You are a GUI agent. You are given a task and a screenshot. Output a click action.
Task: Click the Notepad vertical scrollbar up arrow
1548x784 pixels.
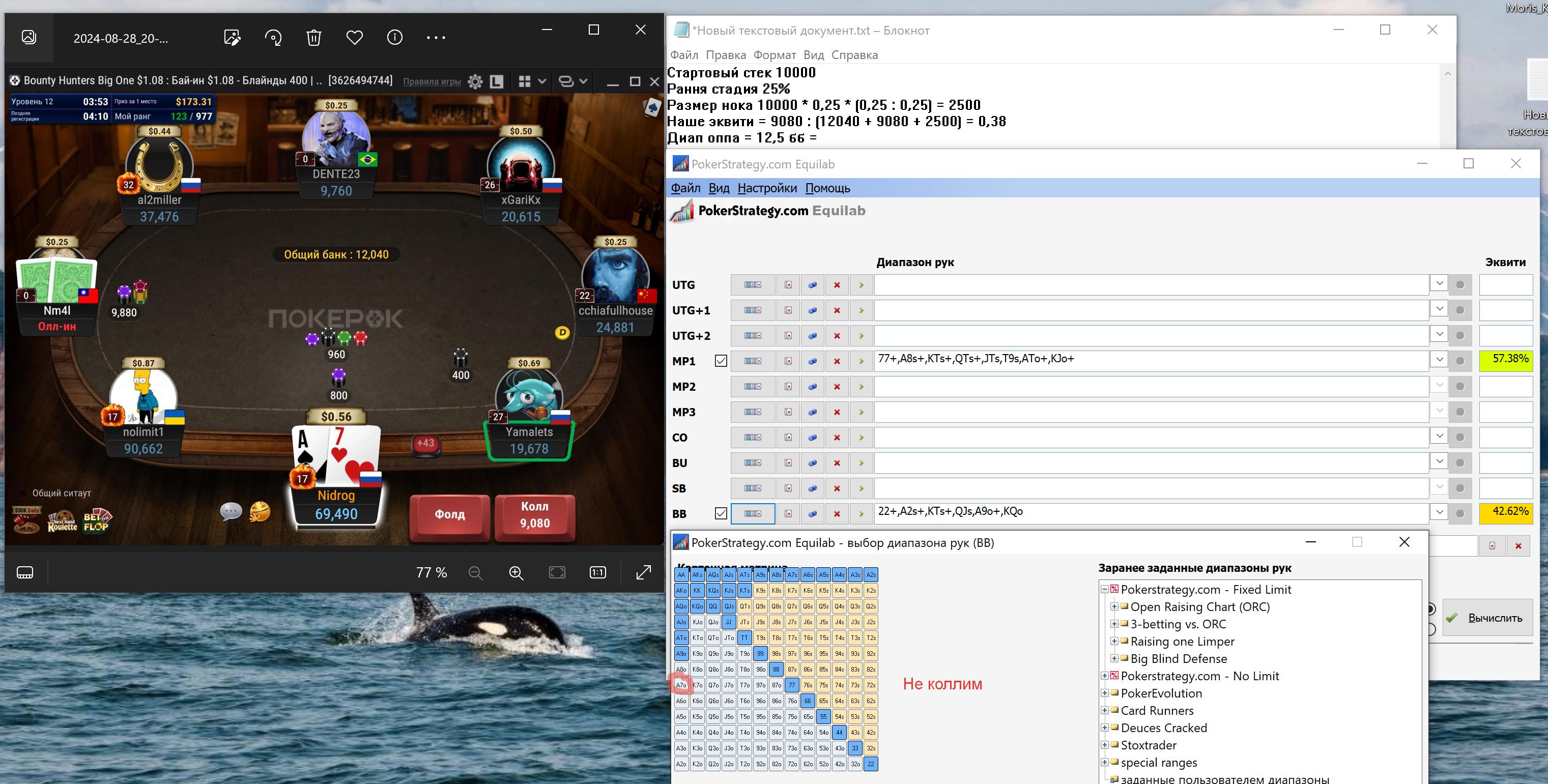coord(1448,74)
